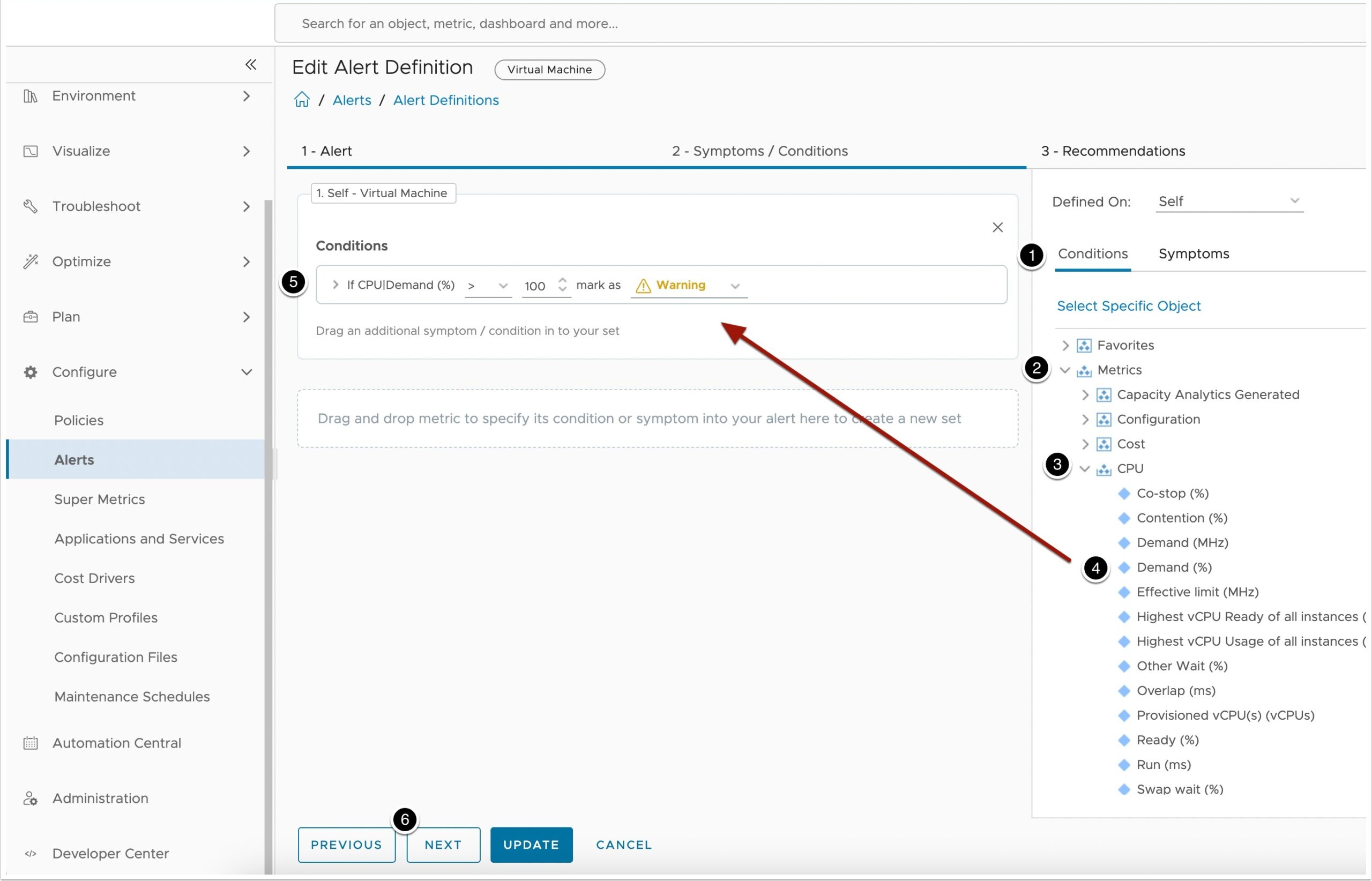Open Cost Drivers in the sidebar
1372x881 pixels.
point(94,578)
